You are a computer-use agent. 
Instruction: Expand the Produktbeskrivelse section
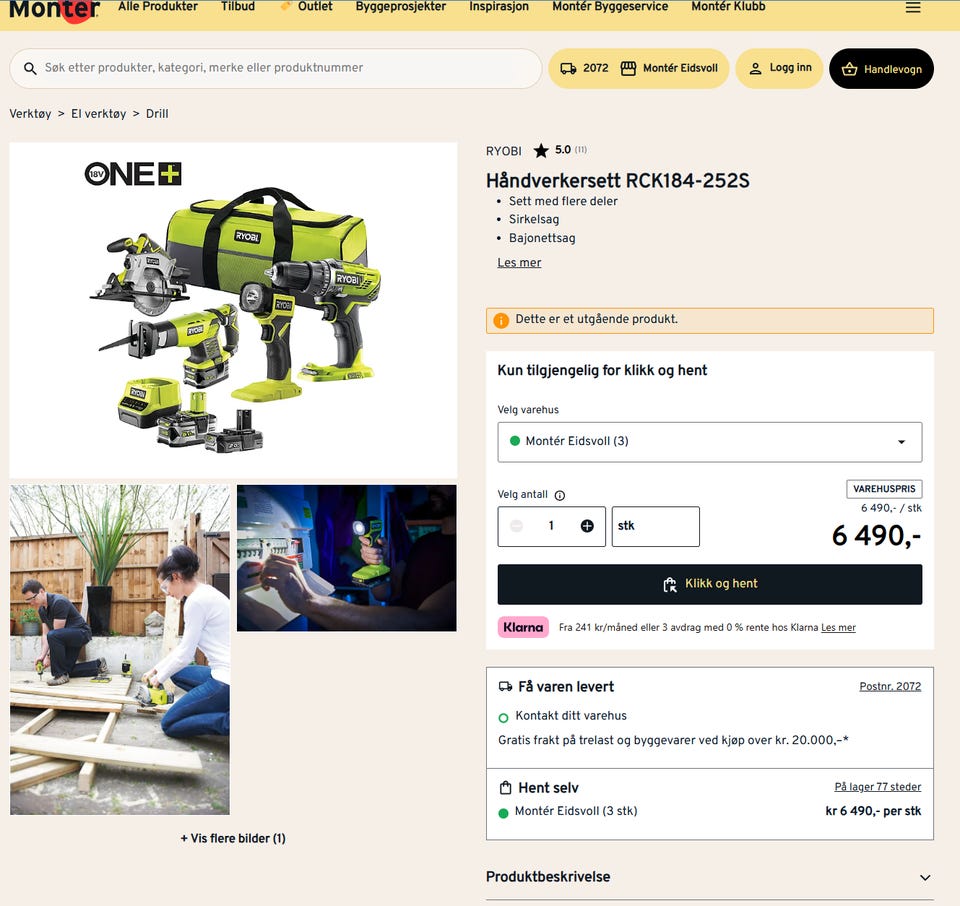[x=710, y=877]
